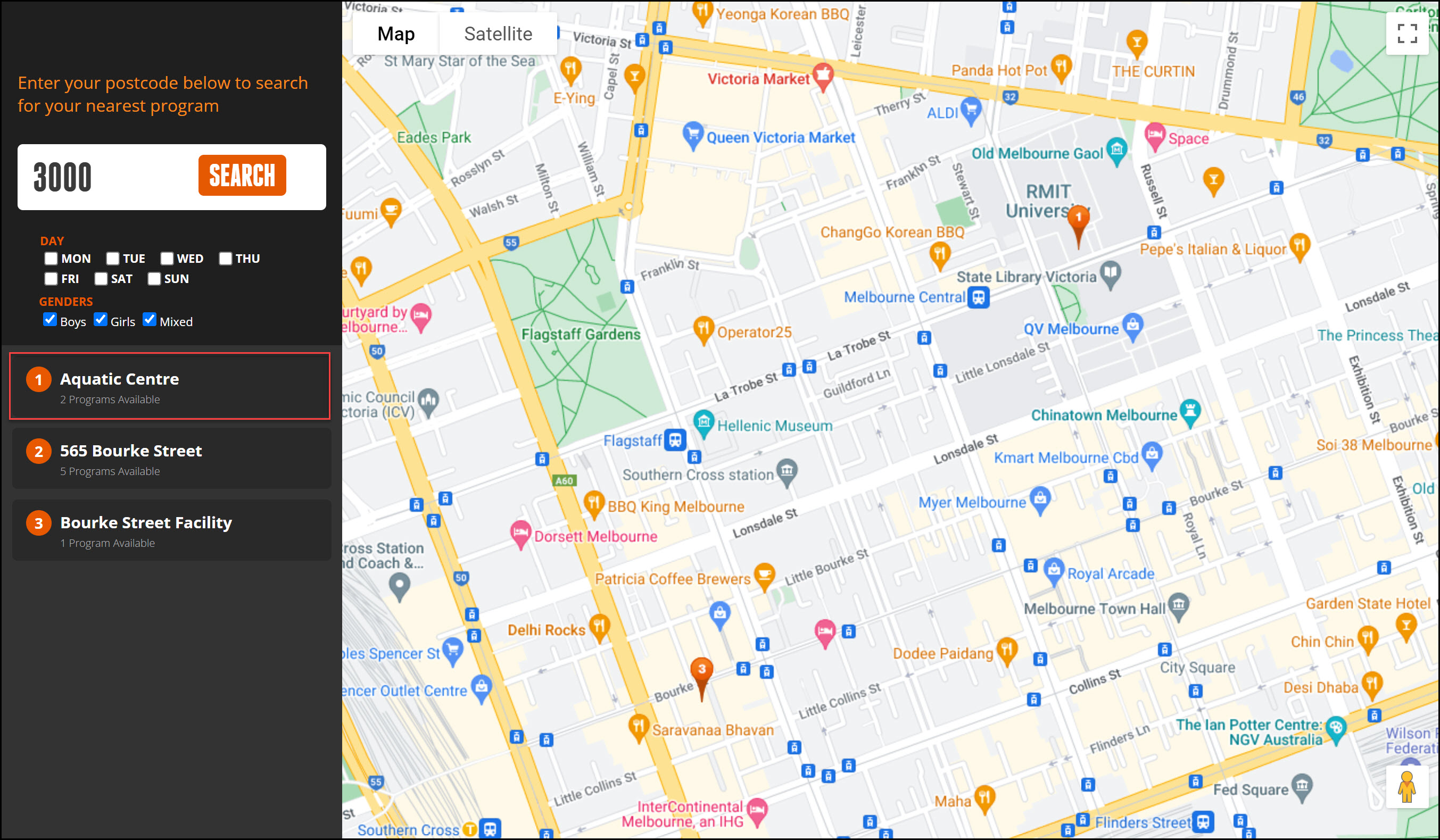The image size is (1440, 840).
Task: Switch to Satellite view tab
Action: click(x=498, y=34)
